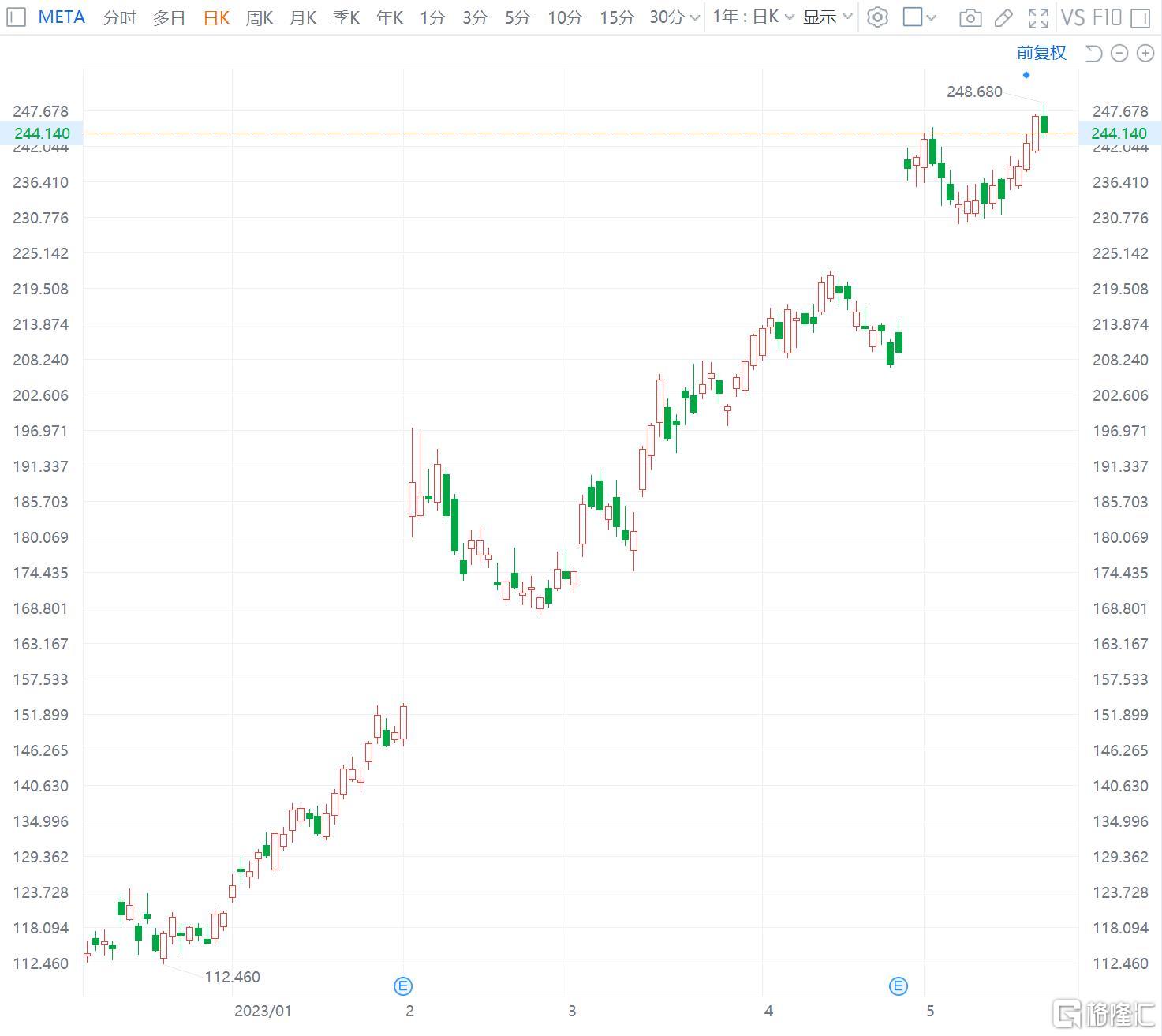This screenshot has height=1036, width=1162.
Task: Select the 日K daily candlestick tab
Action: coord(216,17)
